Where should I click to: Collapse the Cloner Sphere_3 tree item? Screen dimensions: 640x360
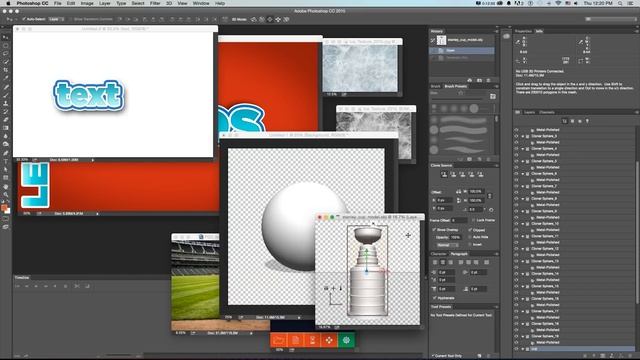tap(522, 136)
